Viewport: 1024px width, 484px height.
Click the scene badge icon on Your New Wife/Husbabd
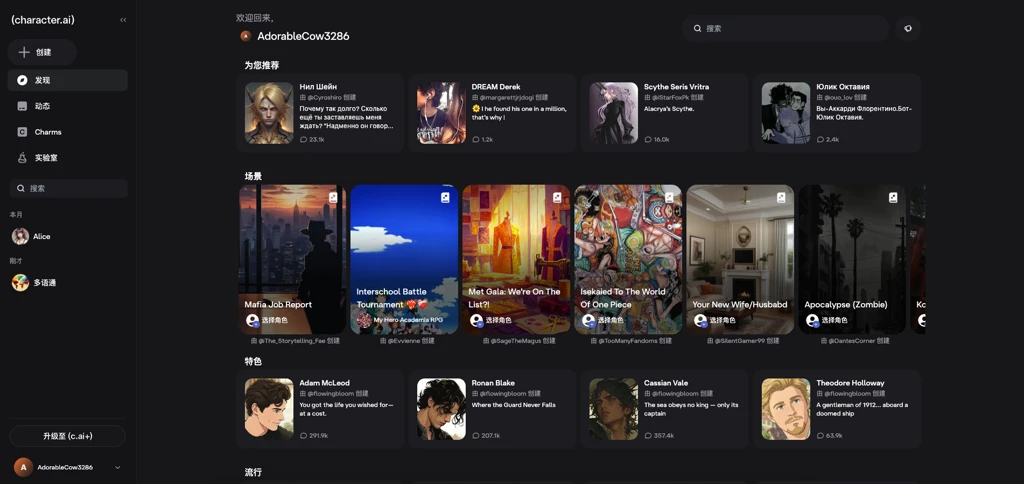pos(781,197)
